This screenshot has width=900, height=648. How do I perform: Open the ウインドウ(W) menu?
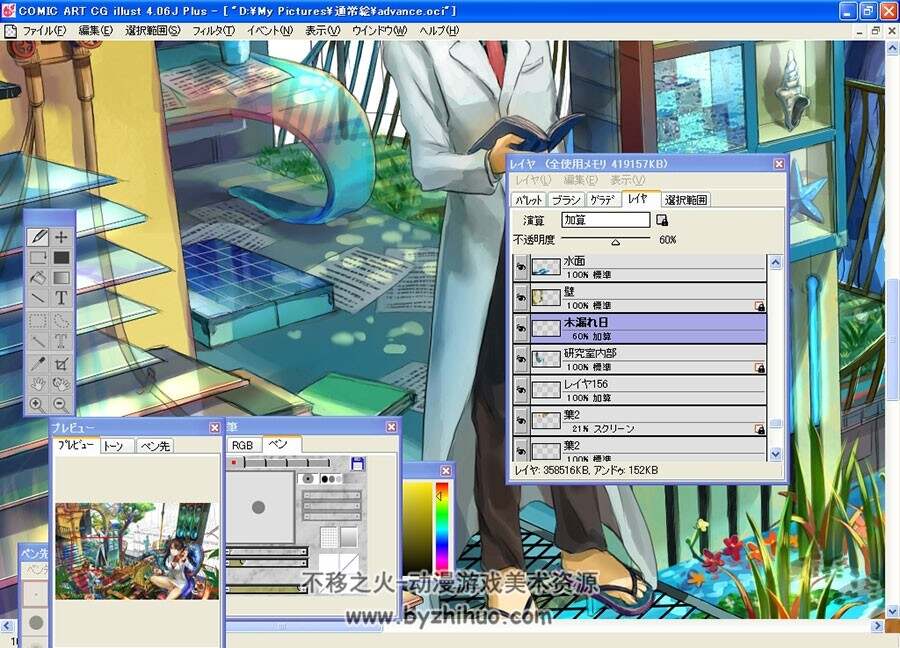coord(379,31)
